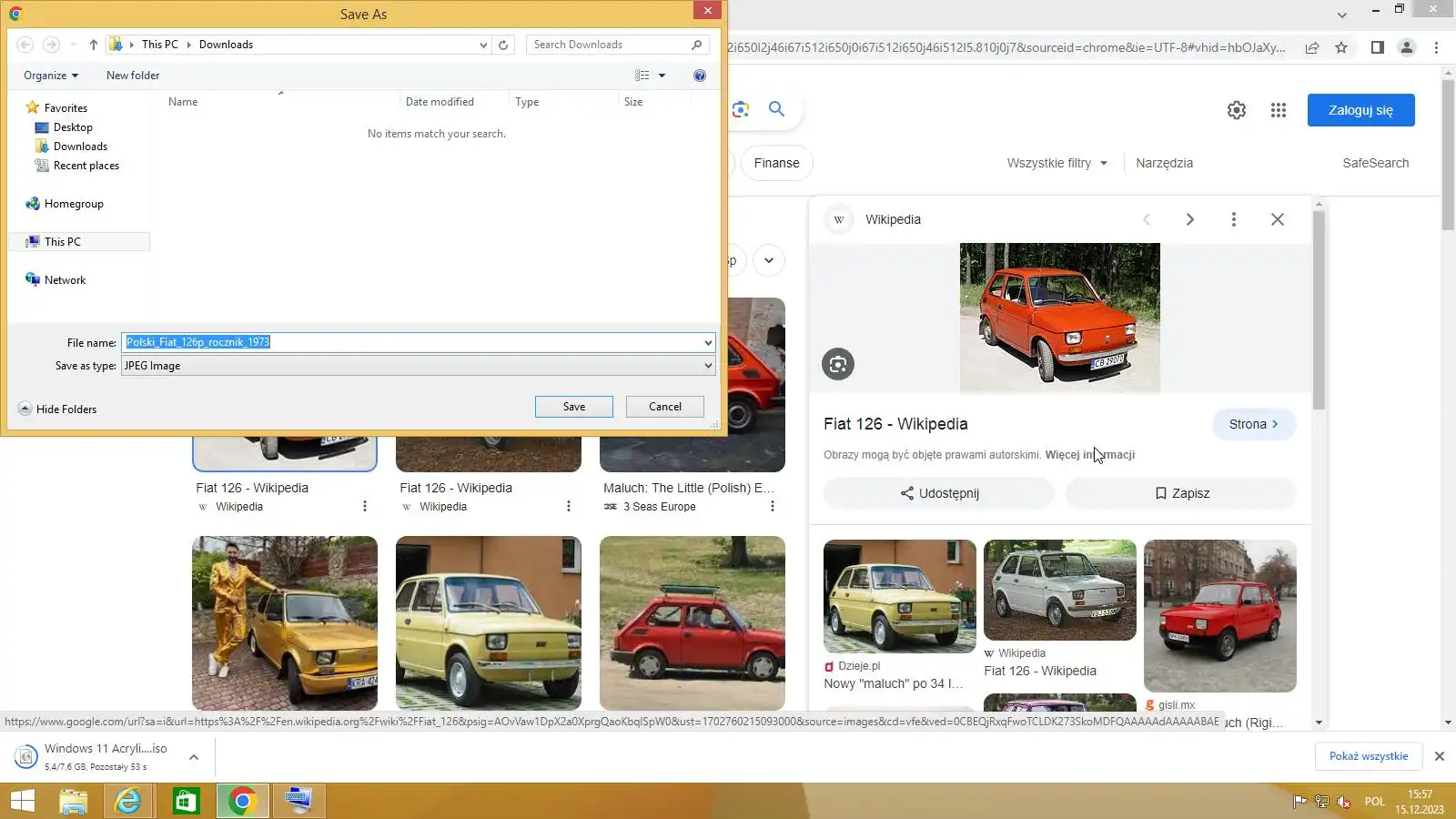Open Wszystkie filtry dropdown
The width and height of the screenshot is (1456, 819).
[1057, 163]
